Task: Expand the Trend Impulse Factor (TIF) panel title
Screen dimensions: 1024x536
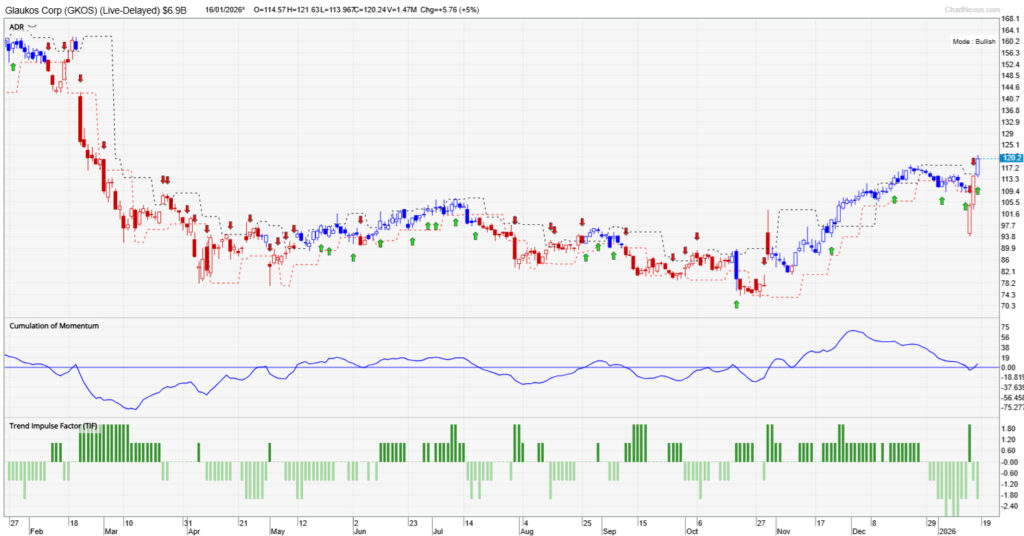Action: tap(53, 426)
